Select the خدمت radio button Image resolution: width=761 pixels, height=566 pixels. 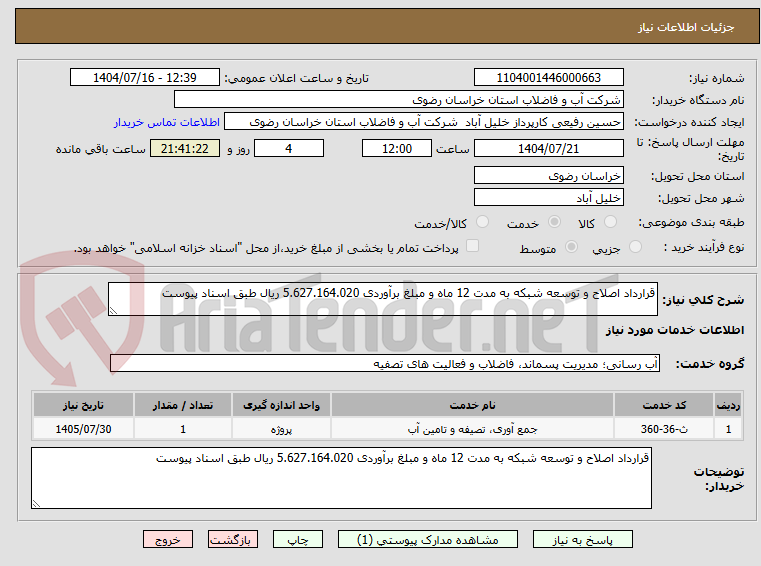554,222
